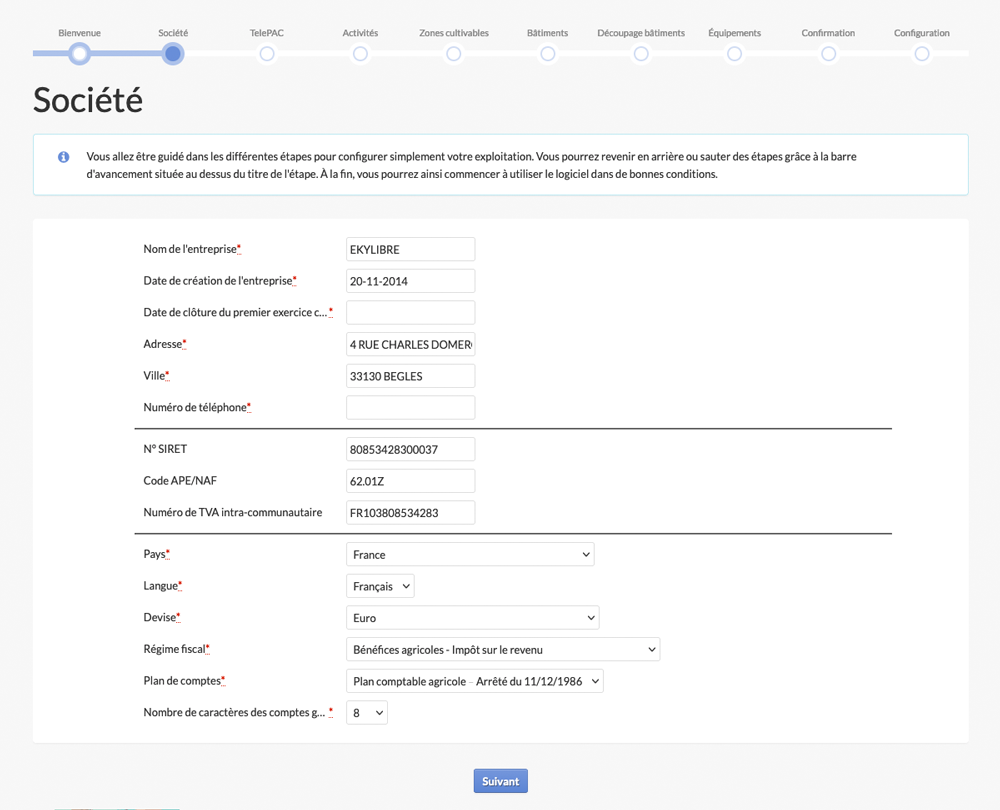Viewport: 1000px width, 810px height.
Task: Go to the Bienvenue step circle
Action: (79, 54)
